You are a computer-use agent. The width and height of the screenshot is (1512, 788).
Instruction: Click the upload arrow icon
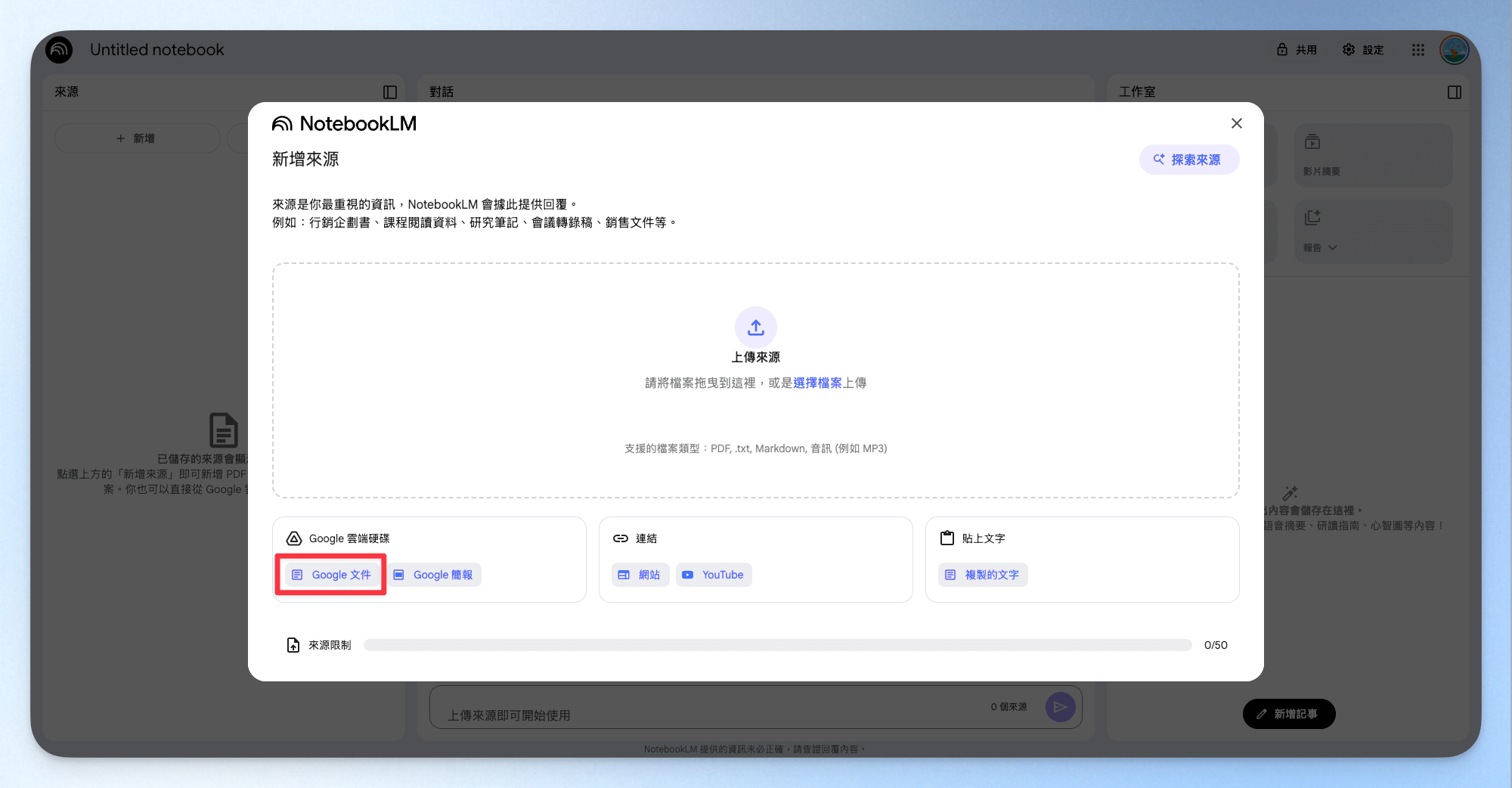756,327
